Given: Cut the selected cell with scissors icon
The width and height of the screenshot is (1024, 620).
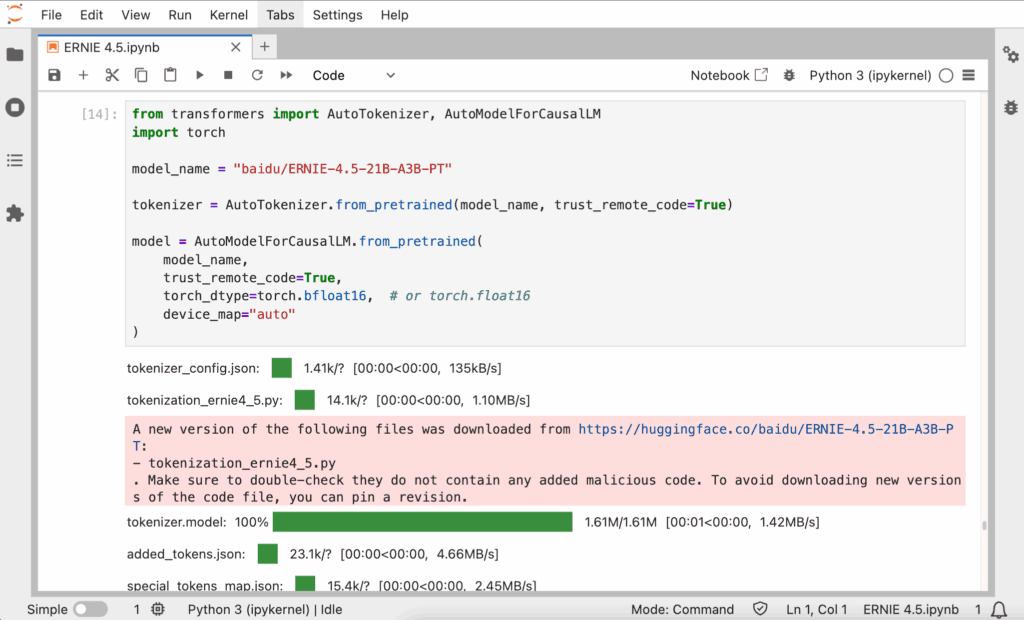Looking at the screenshot, I should click(112, 75).
